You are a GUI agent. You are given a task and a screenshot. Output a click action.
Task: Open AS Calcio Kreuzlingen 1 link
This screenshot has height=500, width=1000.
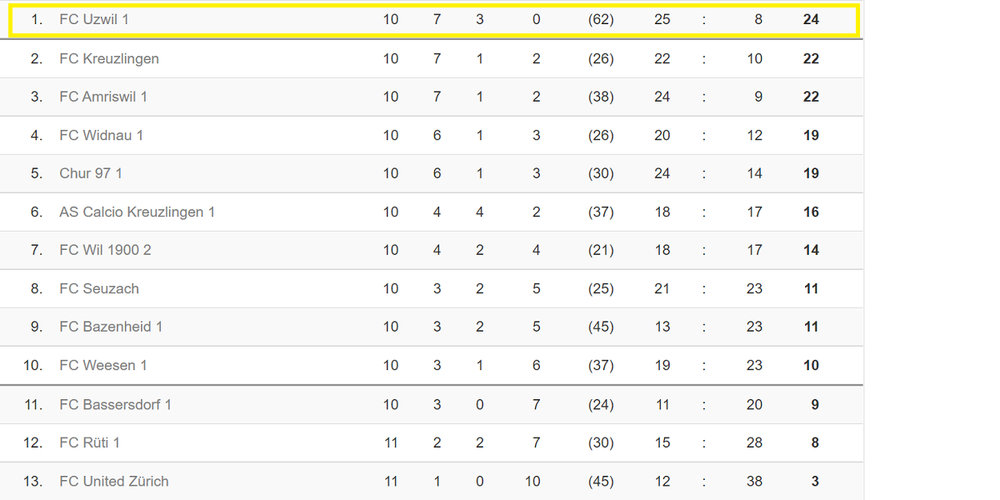click(137, 212)
